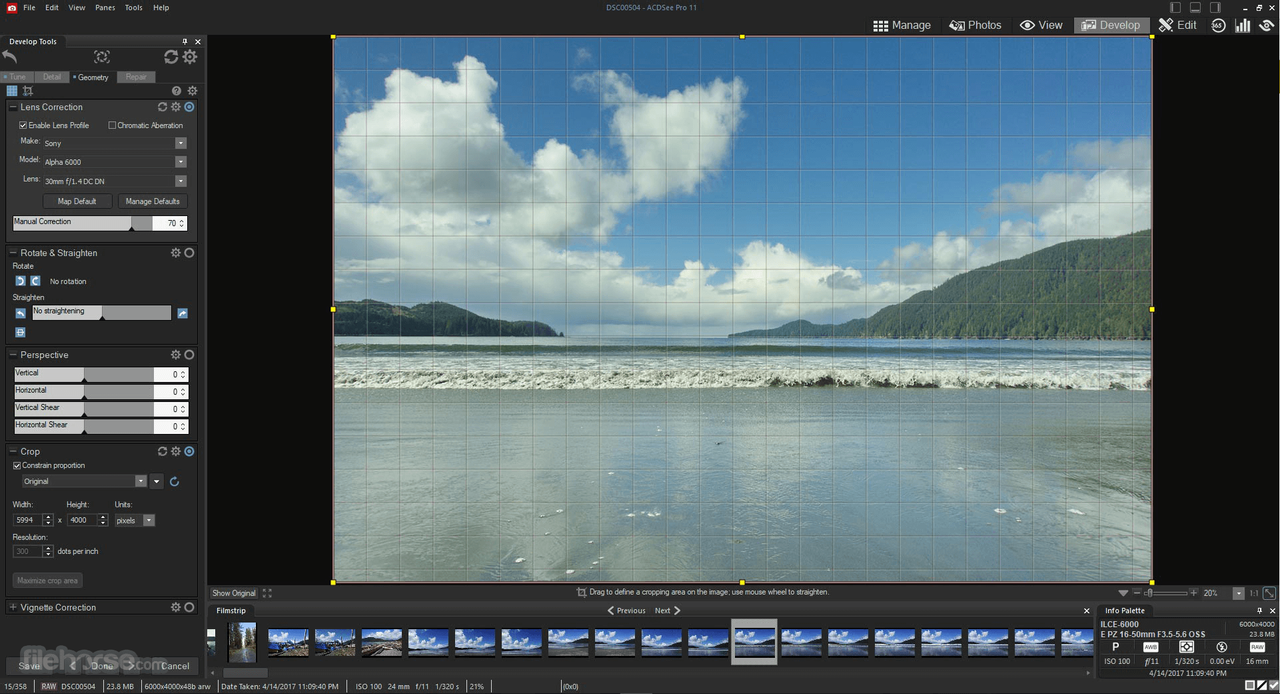The width and height of the screenshot is (1280, 694).
Task: Rotate the image counterclockwise
Action: 20,281
